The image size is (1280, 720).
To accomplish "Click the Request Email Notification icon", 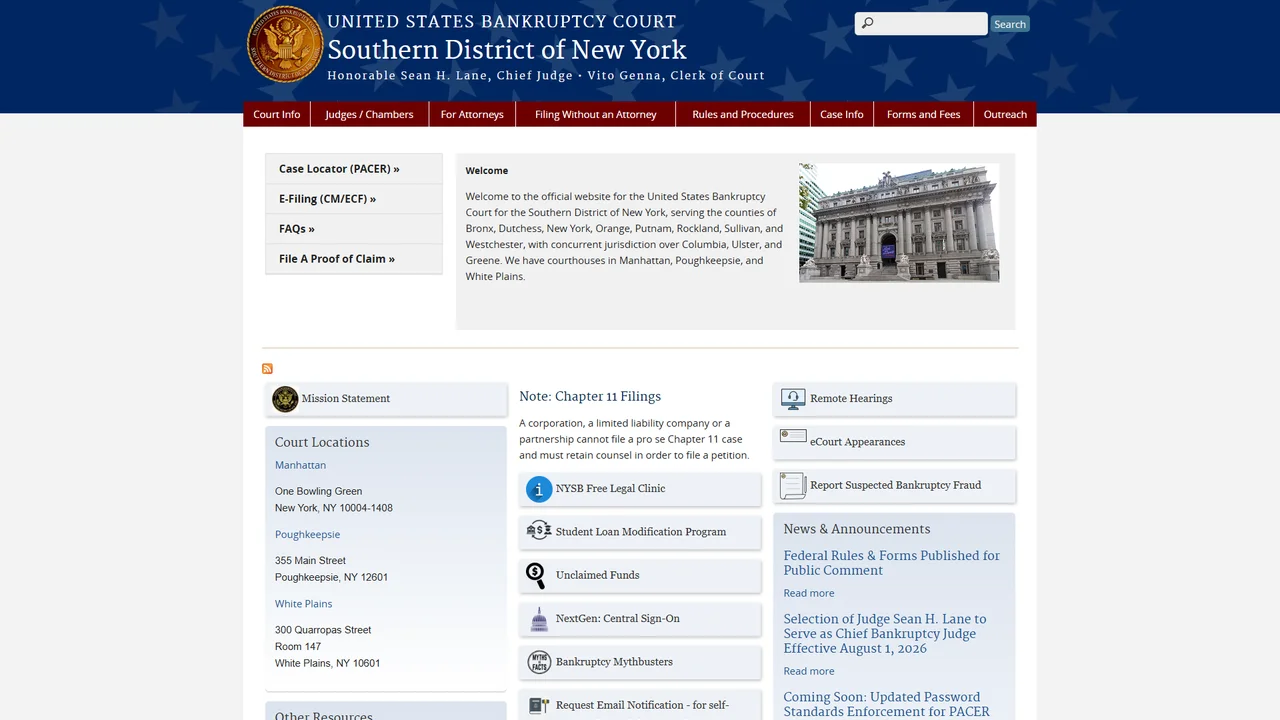I will pos(539,706).
